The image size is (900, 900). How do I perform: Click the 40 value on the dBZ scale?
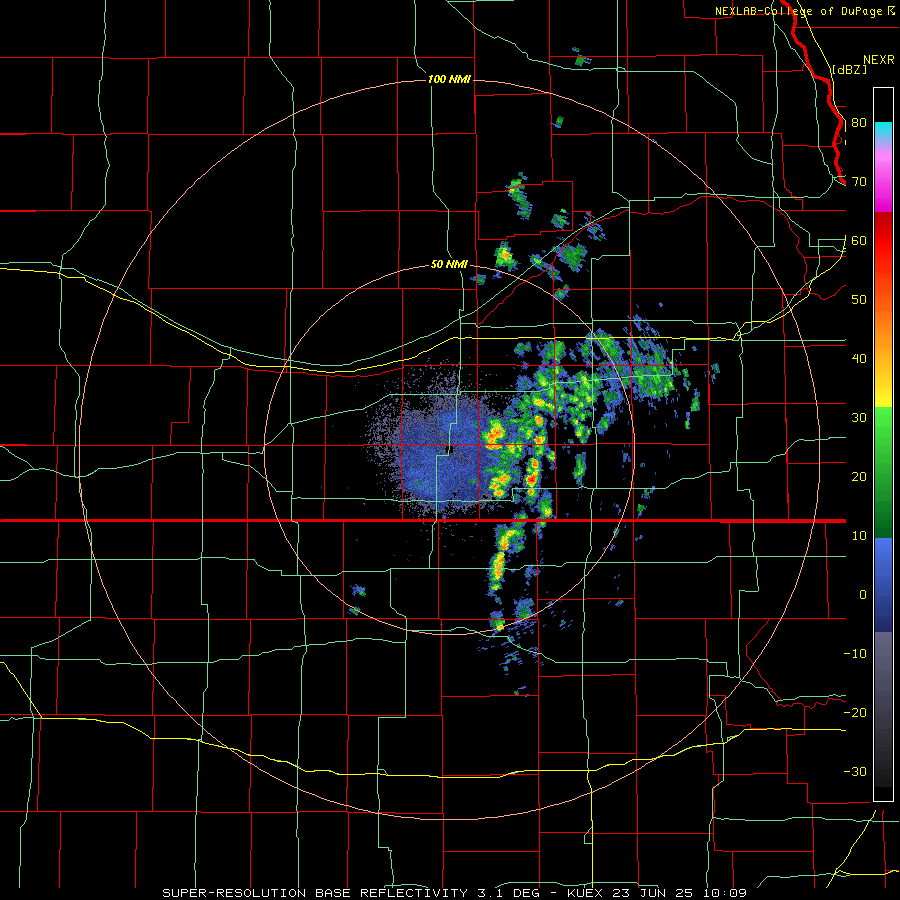[x=859, y=359]
